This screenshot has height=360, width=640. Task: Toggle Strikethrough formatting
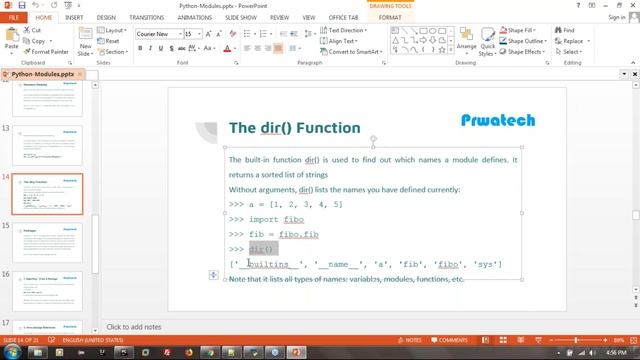pyautogui.click(x=182, y=49)
